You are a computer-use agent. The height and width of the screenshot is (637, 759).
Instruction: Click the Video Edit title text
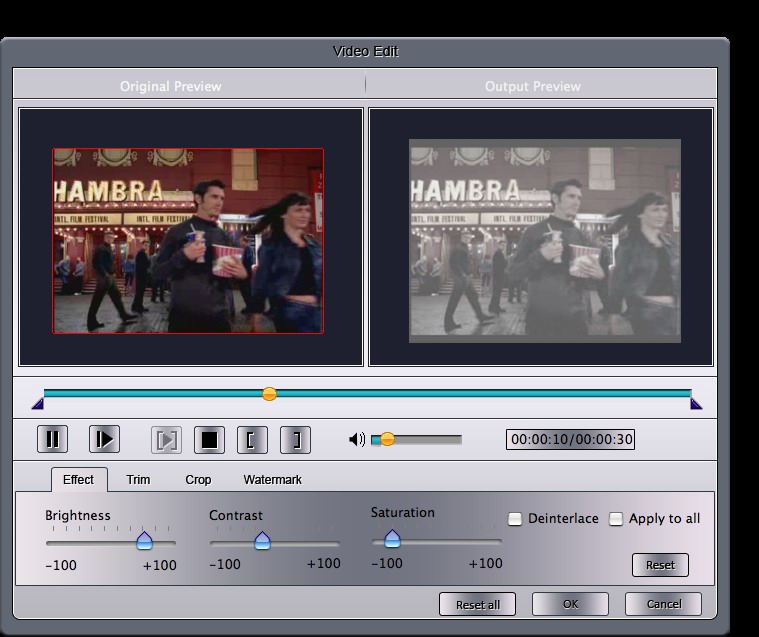(365, 51)
